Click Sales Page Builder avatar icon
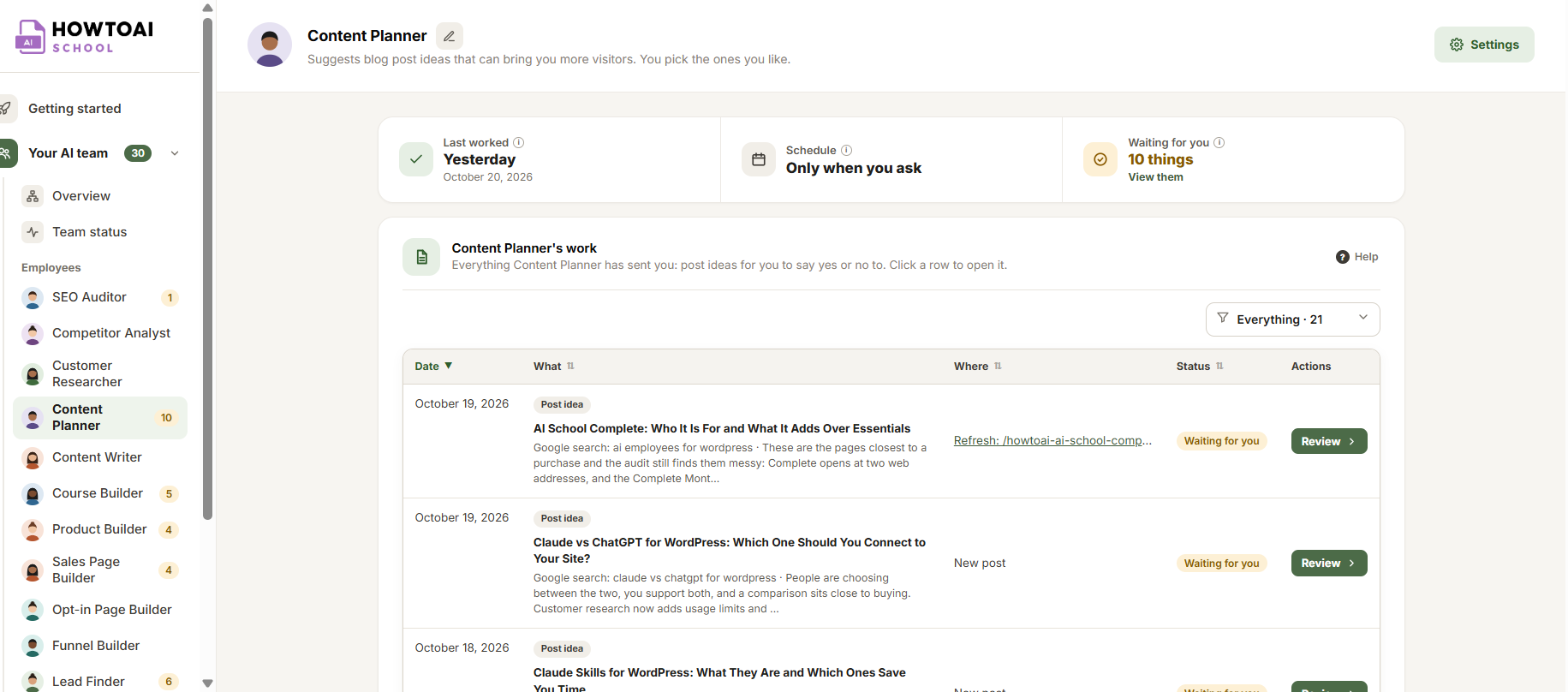 (33, 570)
